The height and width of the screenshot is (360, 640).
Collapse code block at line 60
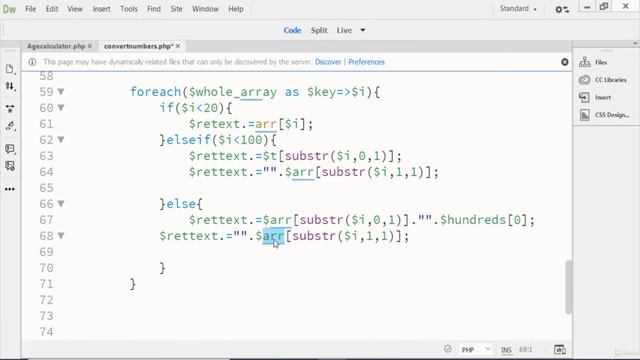[x=61, y=108]
